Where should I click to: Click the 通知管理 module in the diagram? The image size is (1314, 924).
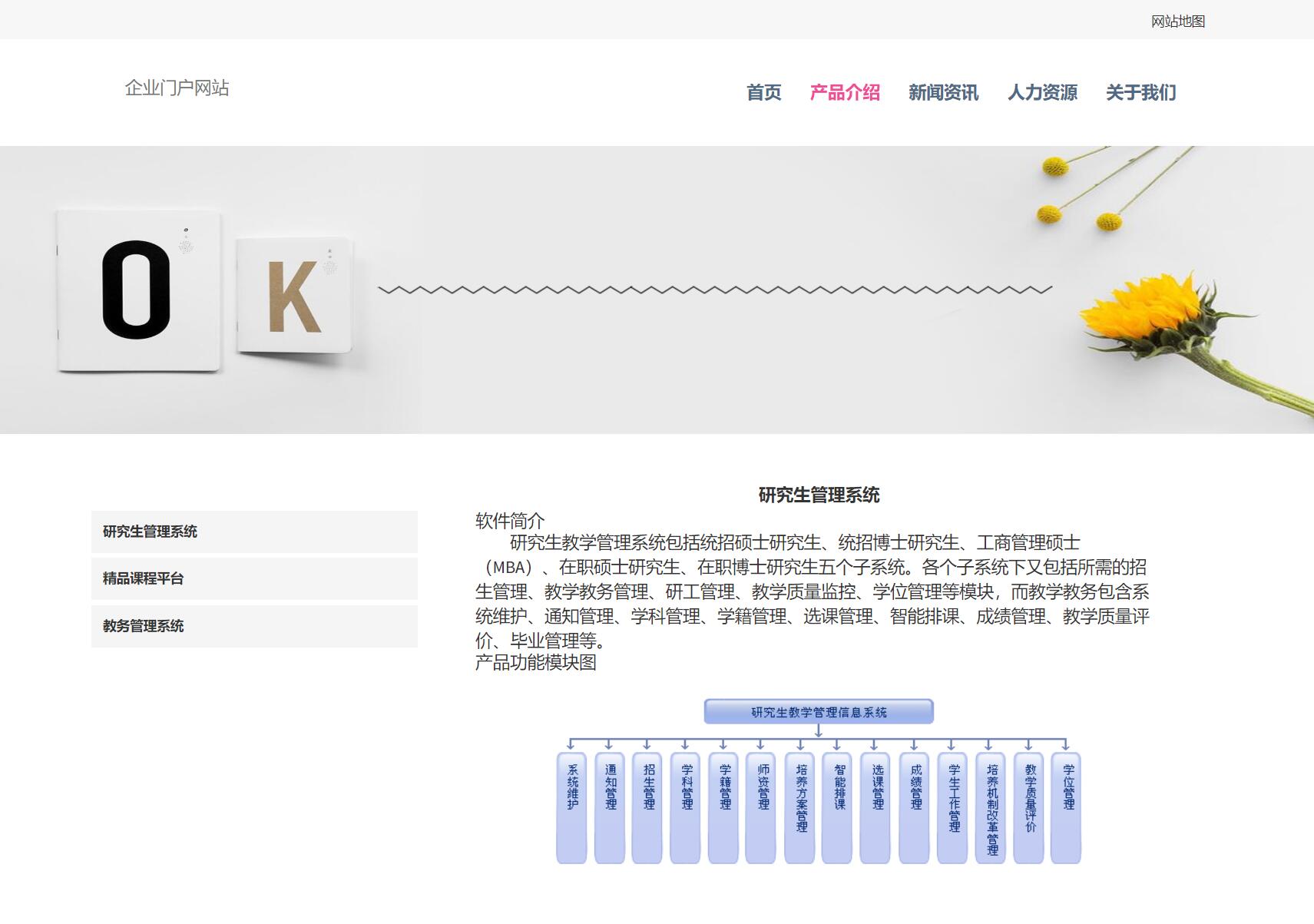tap(610, 808)
